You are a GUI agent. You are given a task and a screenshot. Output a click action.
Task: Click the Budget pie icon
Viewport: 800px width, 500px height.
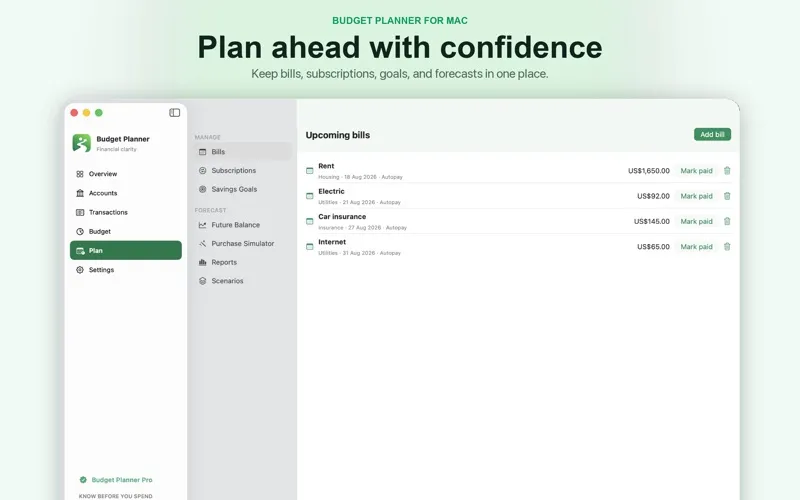point(80,231)
